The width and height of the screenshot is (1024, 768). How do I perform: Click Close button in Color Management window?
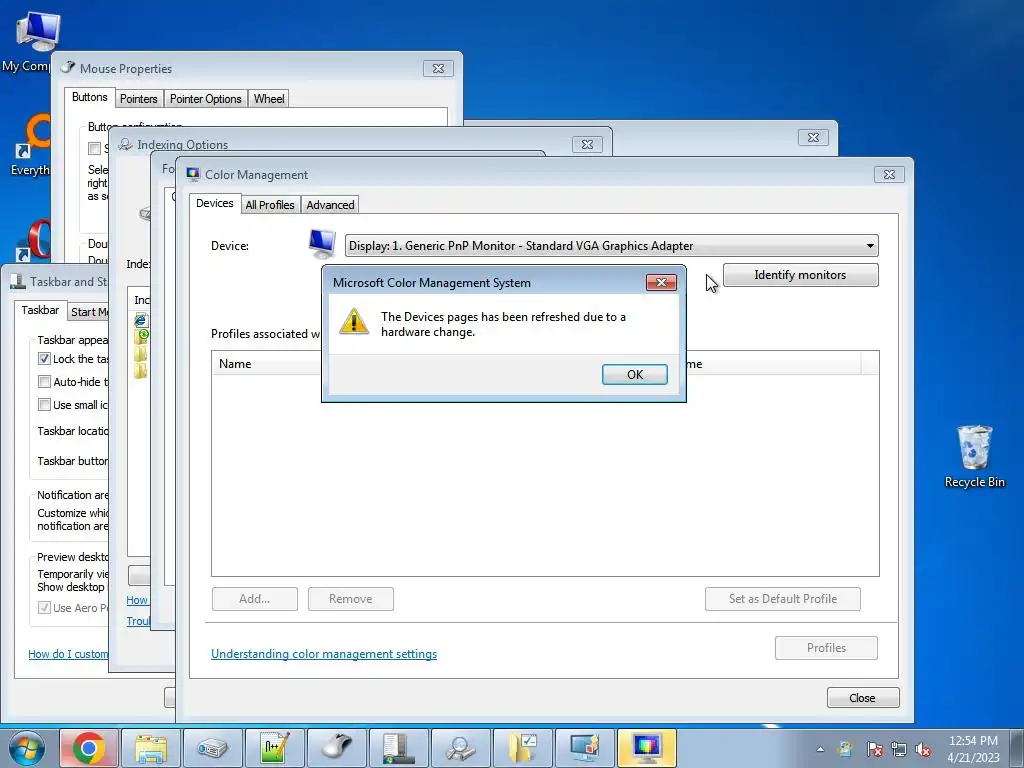(862, 697)
